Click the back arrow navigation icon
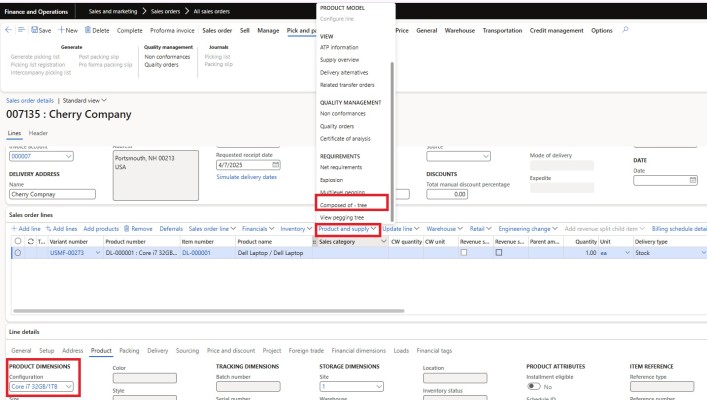This screenshot has width=707, height=400. click(x=9, y=30)
